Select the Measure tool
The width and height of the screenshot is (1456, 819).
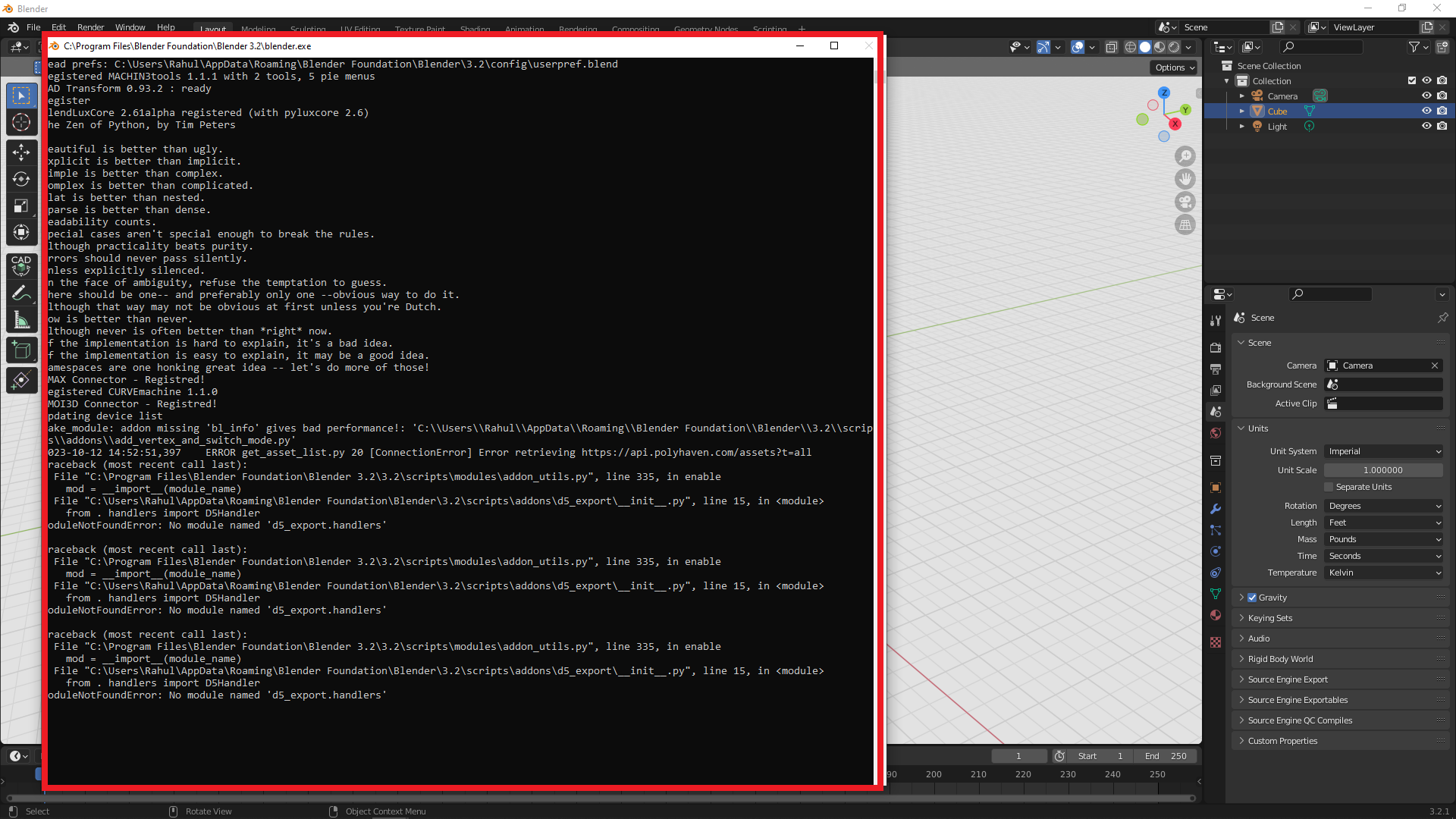tap(21, 321)
